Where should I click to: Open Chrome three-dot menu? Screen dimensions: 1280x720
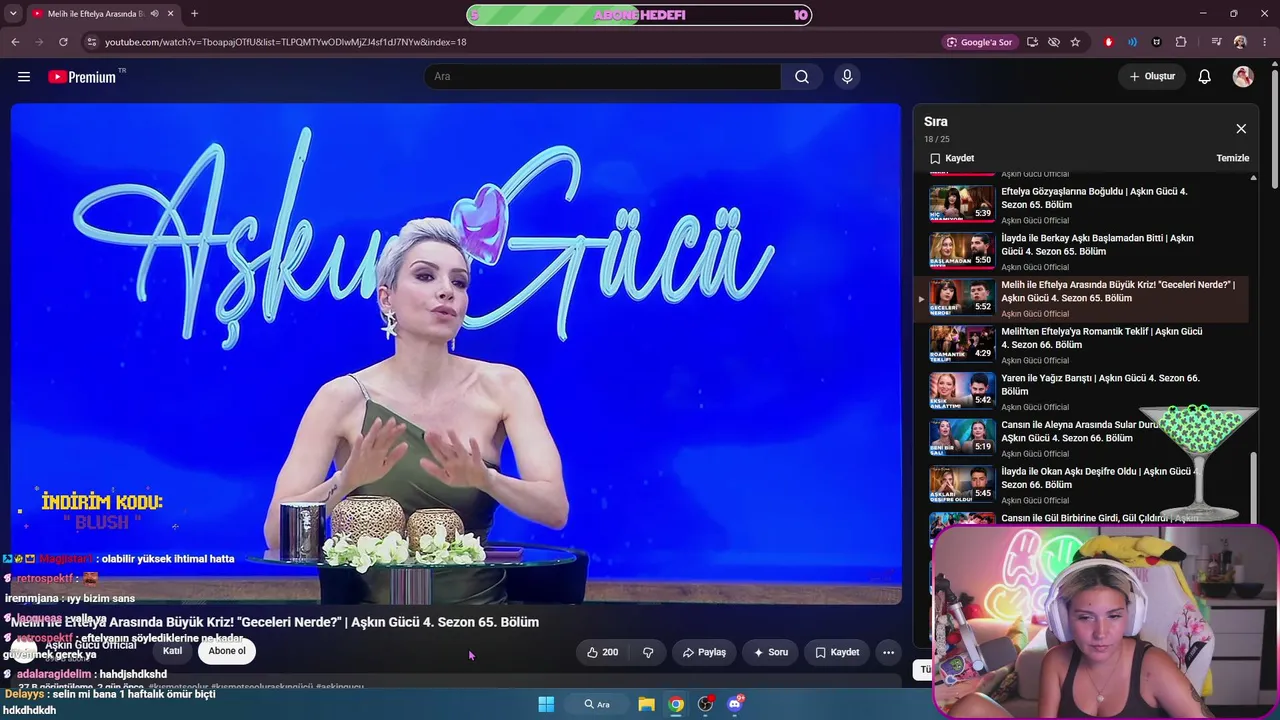1264,42
